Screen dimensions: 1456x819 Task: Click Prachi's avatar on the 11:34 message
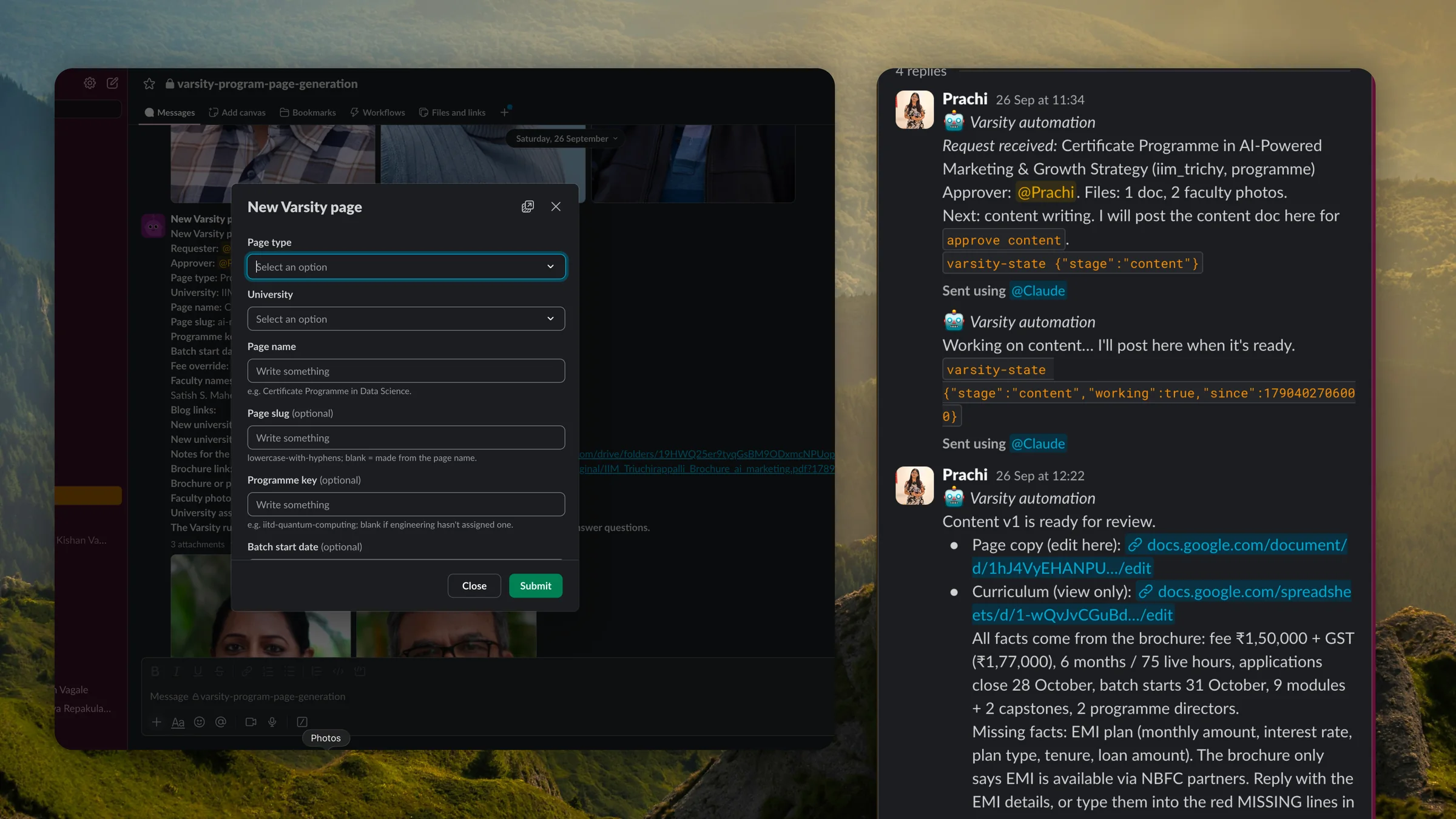915,110
